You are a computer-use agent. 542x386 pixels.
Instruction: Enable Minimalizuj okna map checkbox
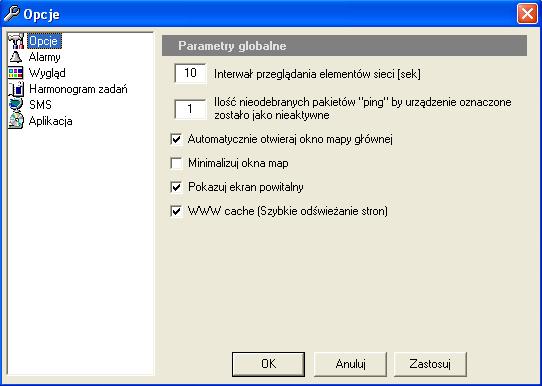point(176,163)
